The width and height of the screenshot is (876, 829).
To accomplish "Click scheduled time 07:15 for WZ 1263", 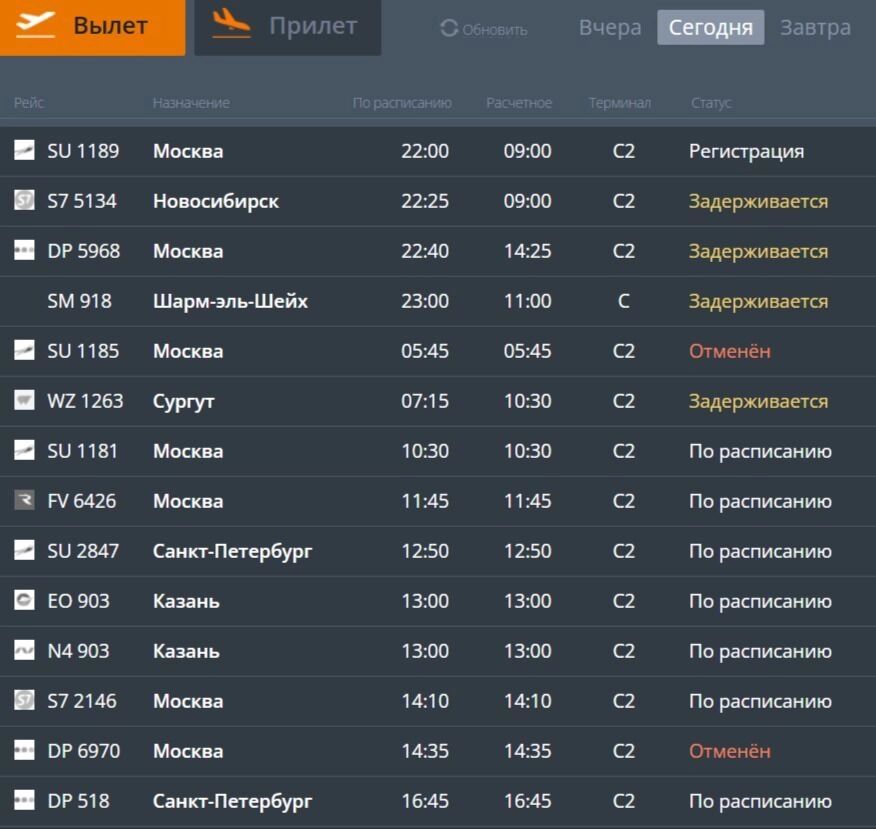I will 425,401.
